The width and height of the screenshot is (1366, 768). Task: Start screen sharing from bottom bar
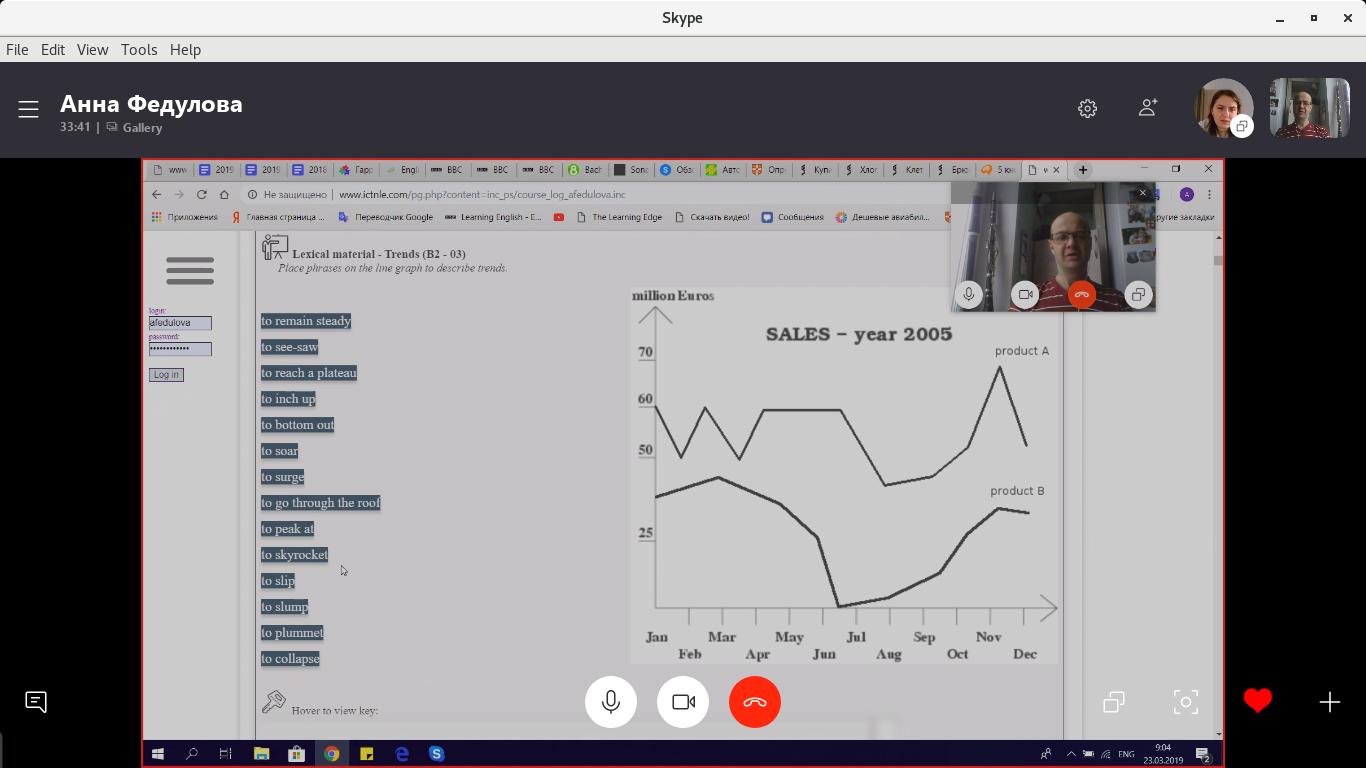tap(1114, 702)
